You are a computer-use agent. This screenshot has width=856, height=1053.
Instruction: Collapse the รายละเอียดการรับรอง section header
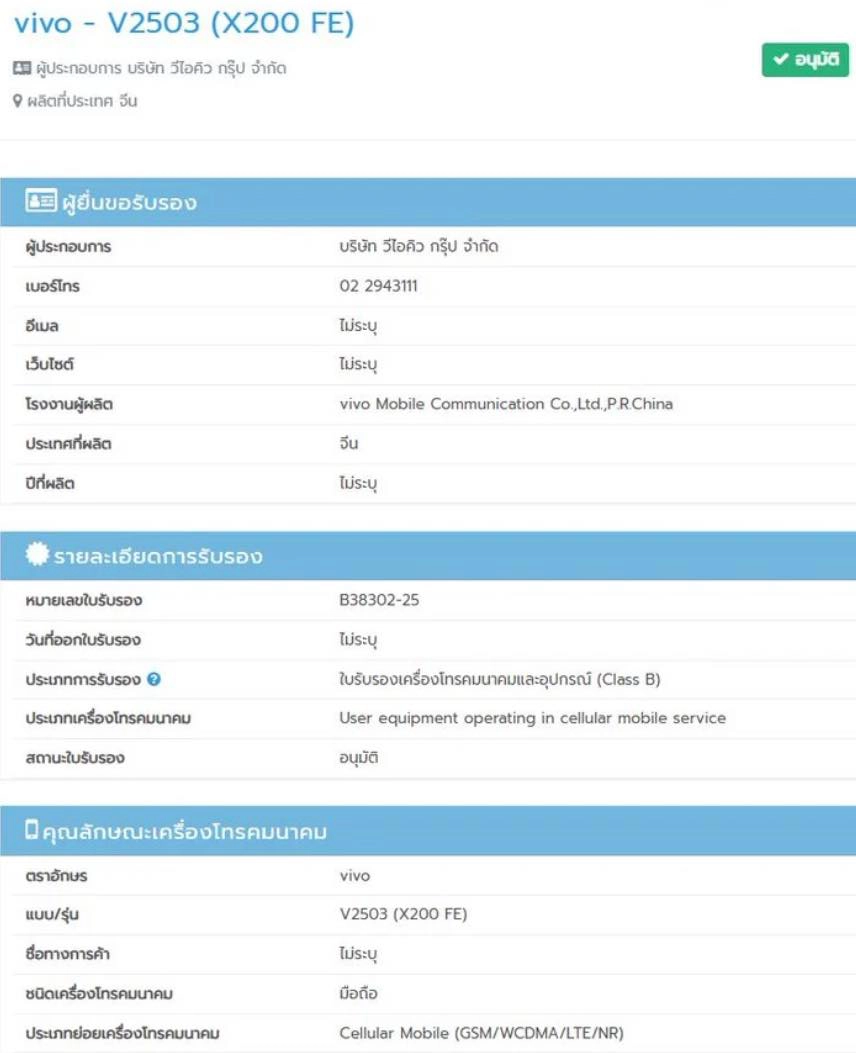click(x=428, y=556)
